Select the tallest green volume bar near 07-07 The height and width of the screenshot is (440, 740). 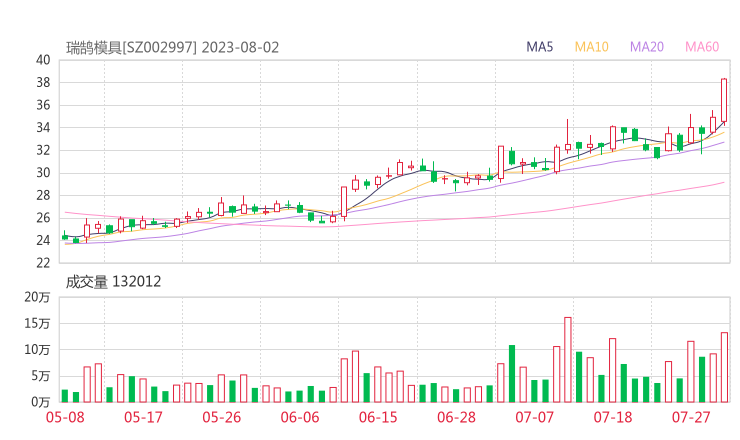(x=512, y=373)
